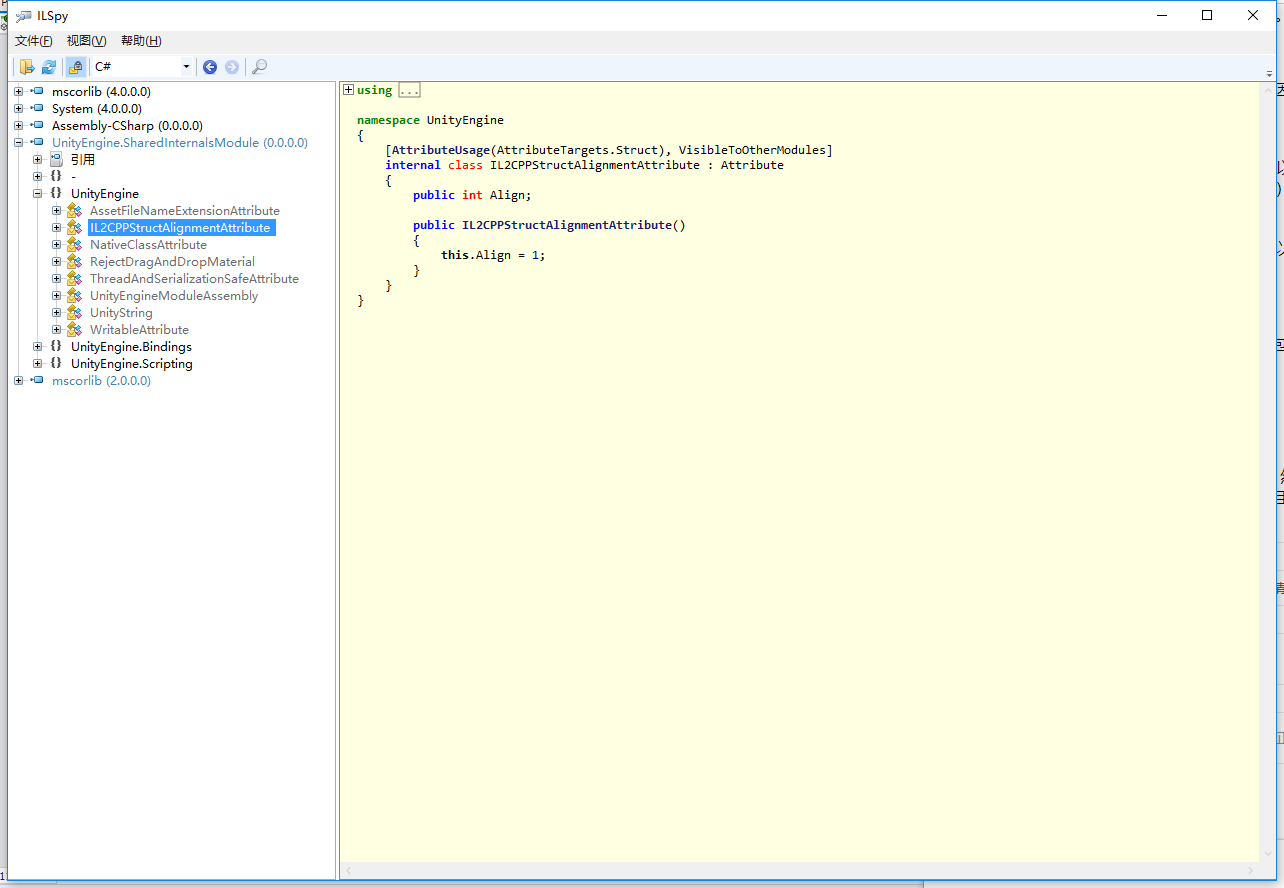Select UnityEngineModuleAssembly tree item

tap(174, 296)
